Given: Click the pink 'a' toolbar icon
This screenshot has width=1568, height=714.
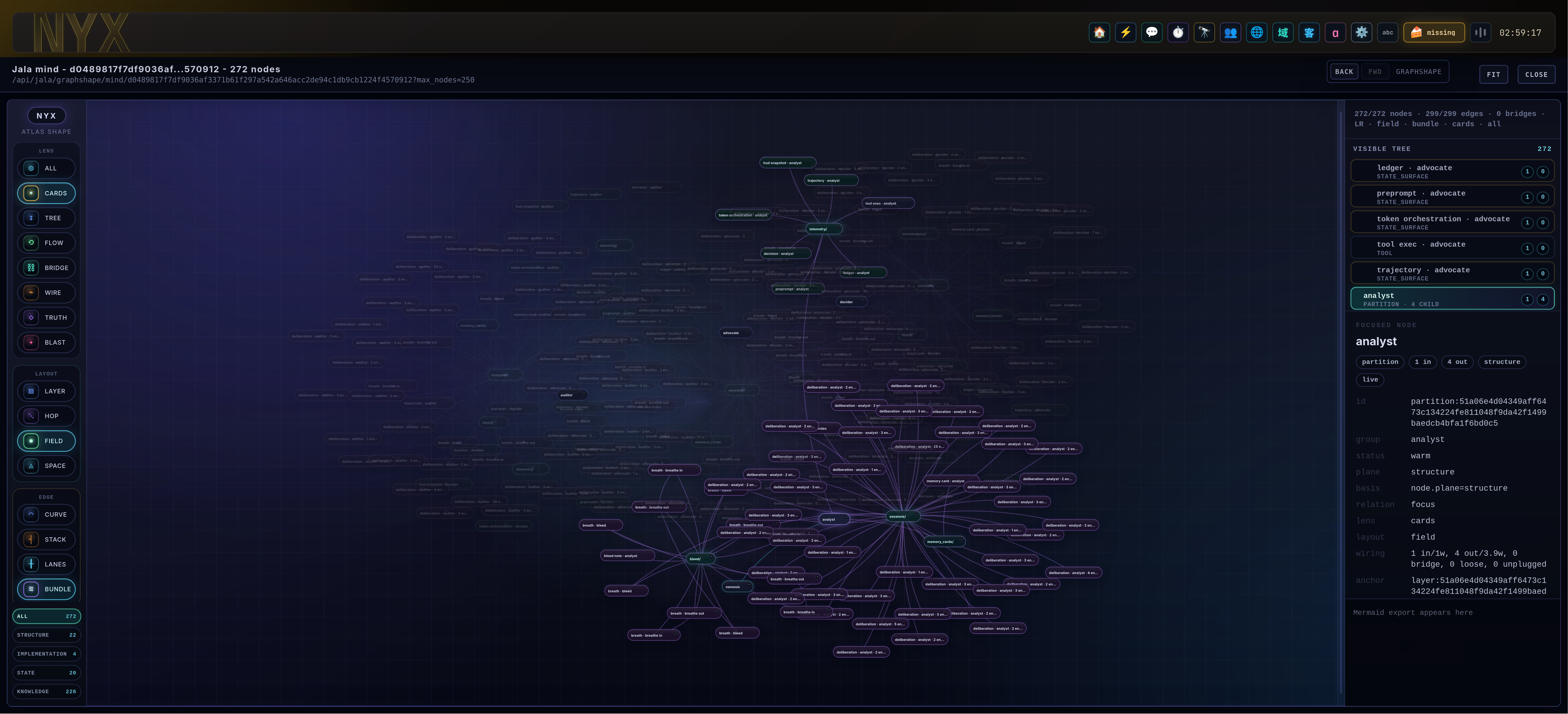Looking at the screenshot, I should tap(1335, 32).
